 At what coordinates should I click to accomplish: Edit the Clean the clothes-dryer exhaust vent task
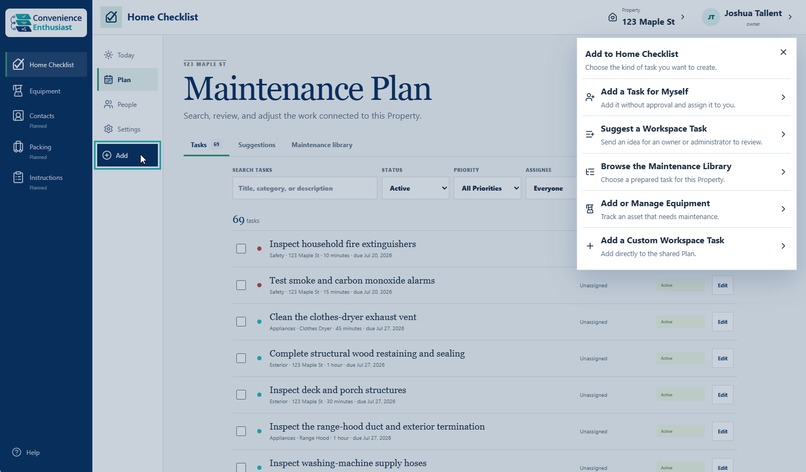click(x=722, y=322)
